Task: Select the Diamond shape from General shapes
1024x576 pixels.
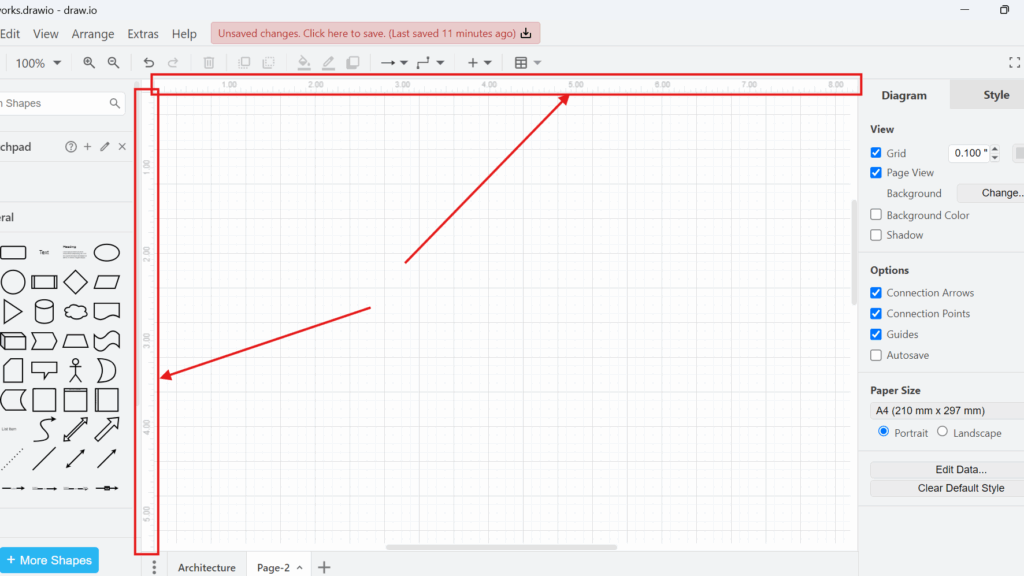Action: (75, 282)
